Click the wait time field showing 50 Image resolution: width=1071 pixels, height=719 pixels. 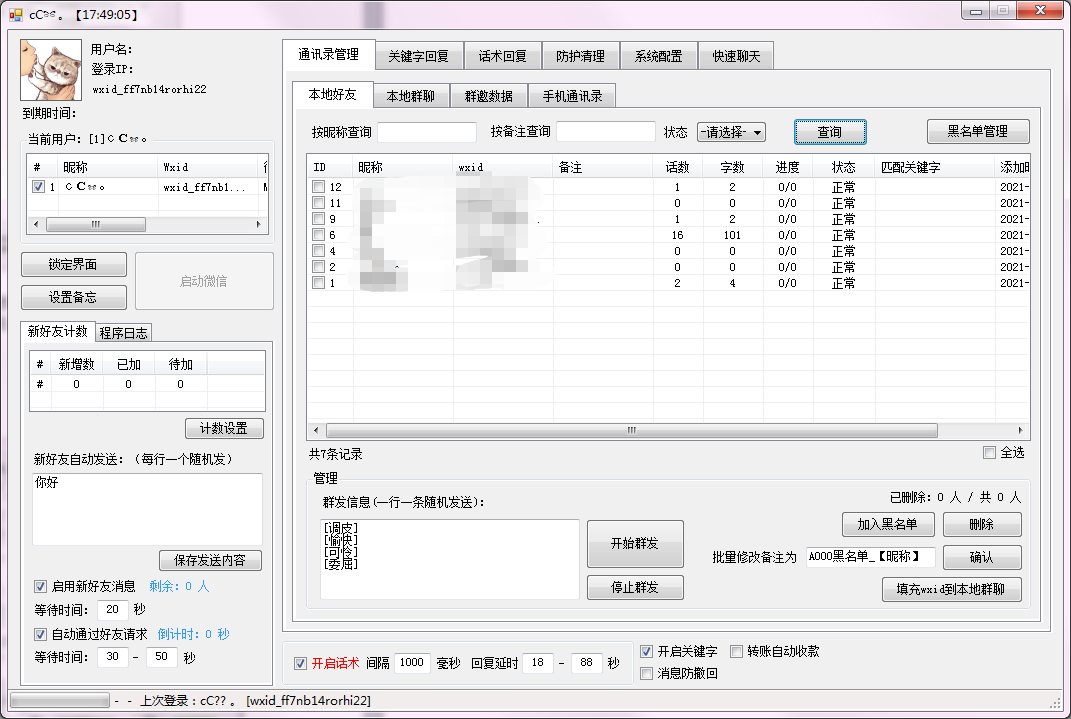[x=162, y=657]
